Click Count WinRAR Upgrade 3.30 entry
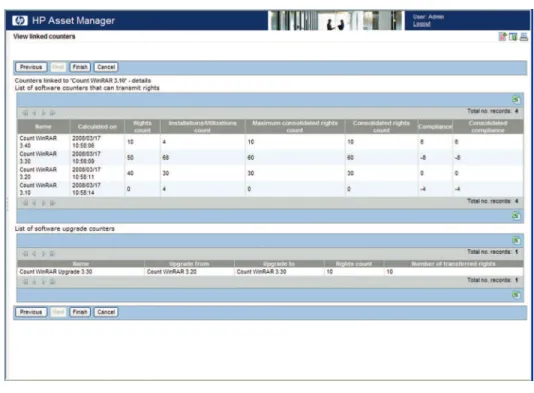The image size is (534, 393). tap(56, 272)
